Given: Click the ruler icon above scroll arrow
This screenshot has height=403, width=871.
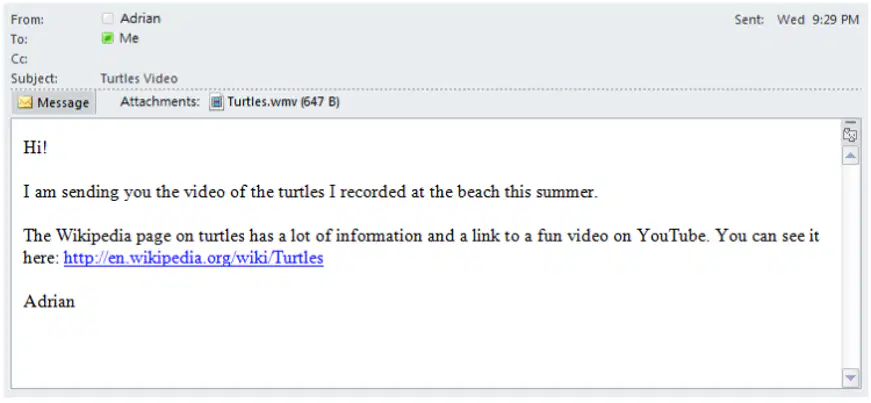Looking at the screenshot, I should coord(850,135).
